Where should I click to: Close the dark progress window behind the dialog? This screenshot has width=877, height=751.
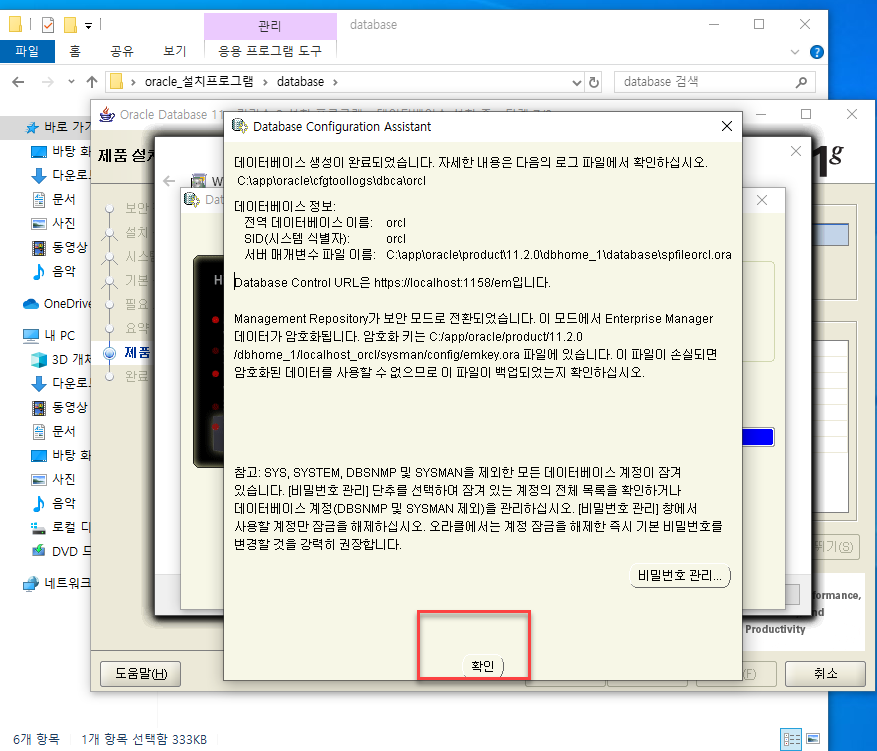[x=795, y=151]
